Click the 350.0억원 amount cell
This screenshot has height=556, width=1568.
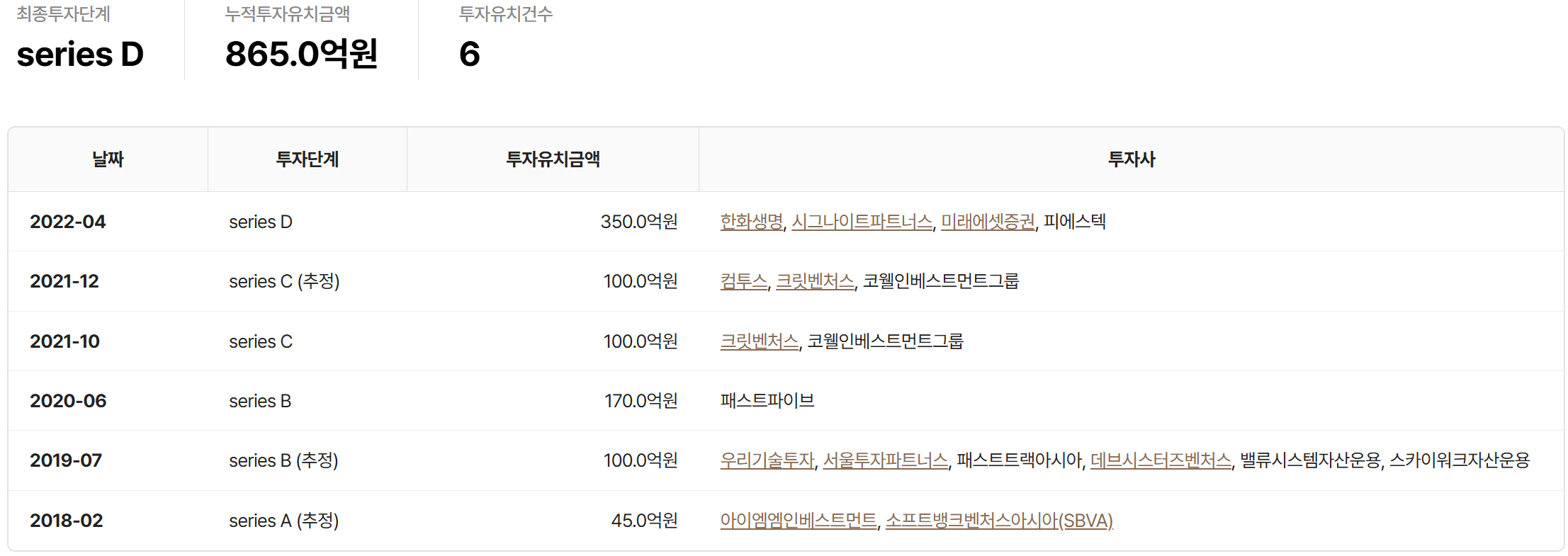pos(638,222)
